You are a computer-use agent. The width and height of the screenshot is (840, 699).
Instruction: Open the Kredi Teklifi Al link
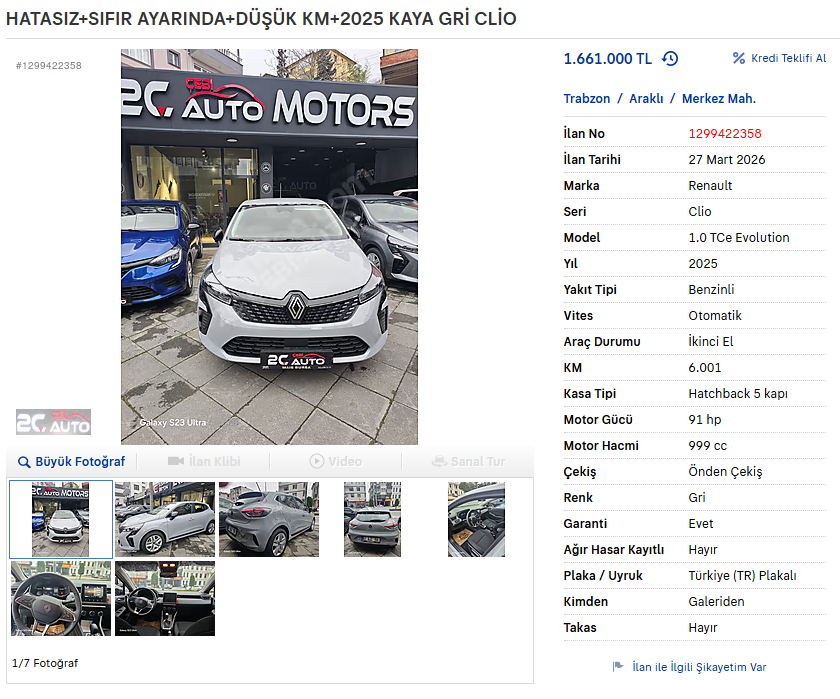789,58
